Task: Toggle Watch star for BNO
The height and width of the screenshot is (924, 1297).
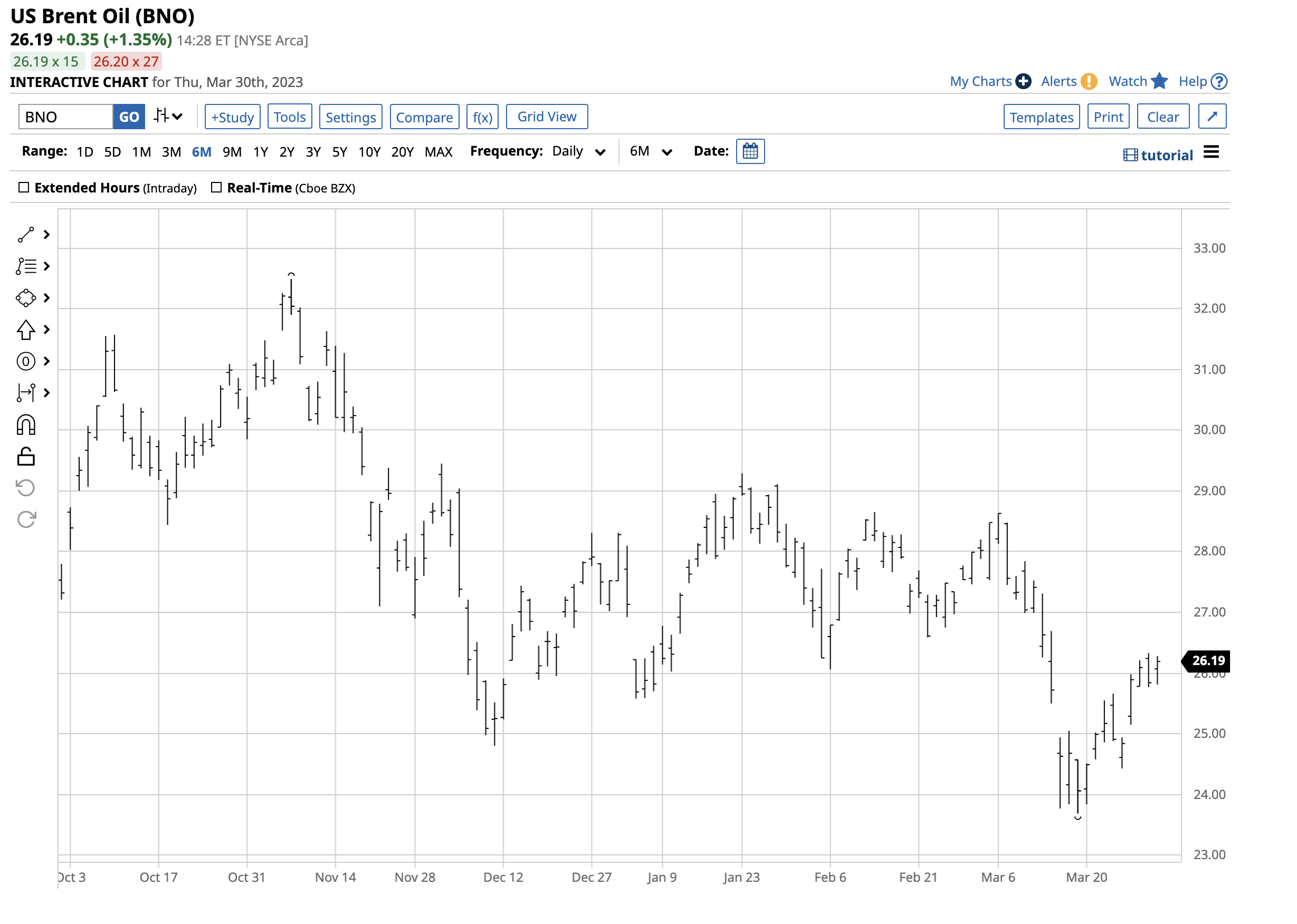Action: tap(1159, 81)
